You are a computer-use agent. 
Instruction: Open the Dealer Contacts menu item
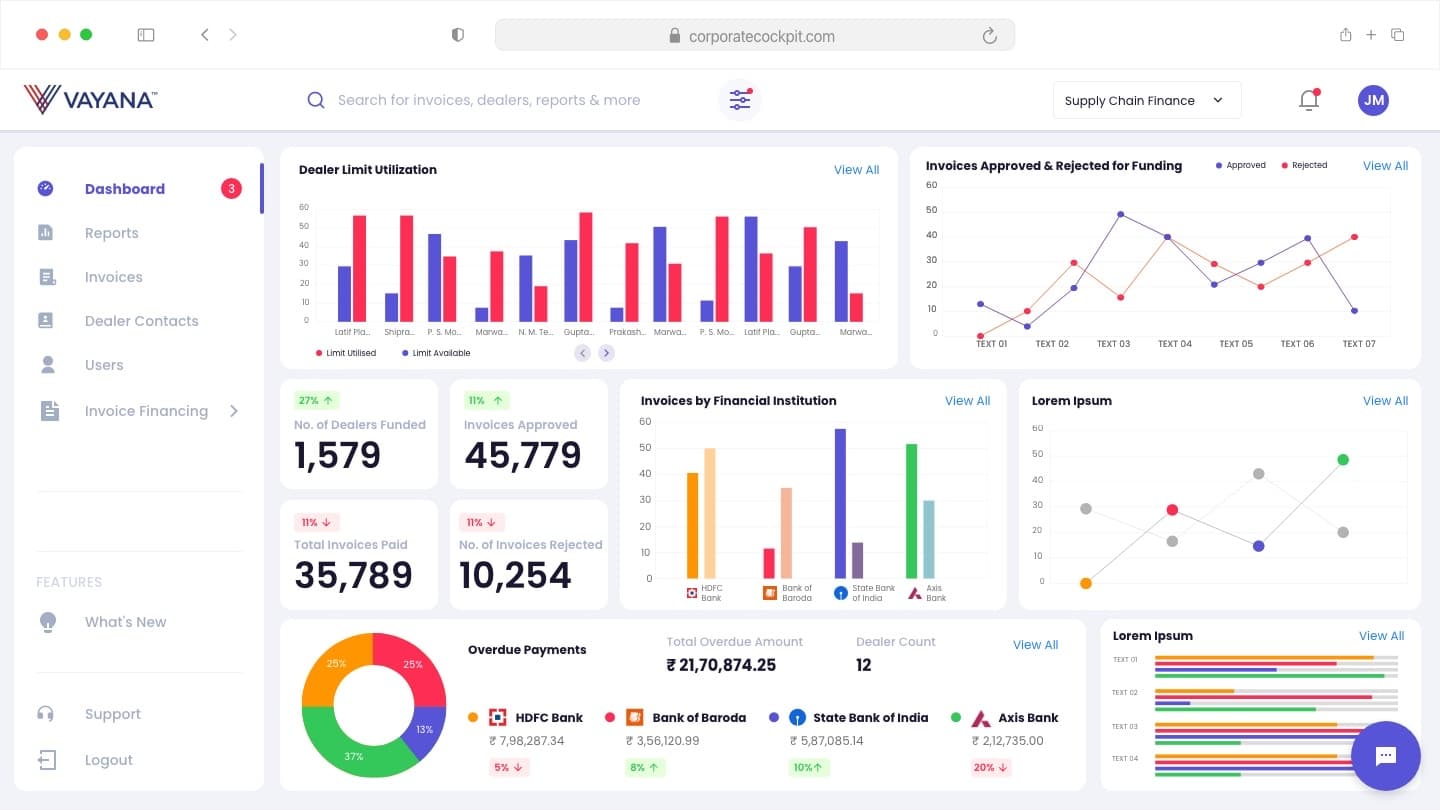coord(142,321)
